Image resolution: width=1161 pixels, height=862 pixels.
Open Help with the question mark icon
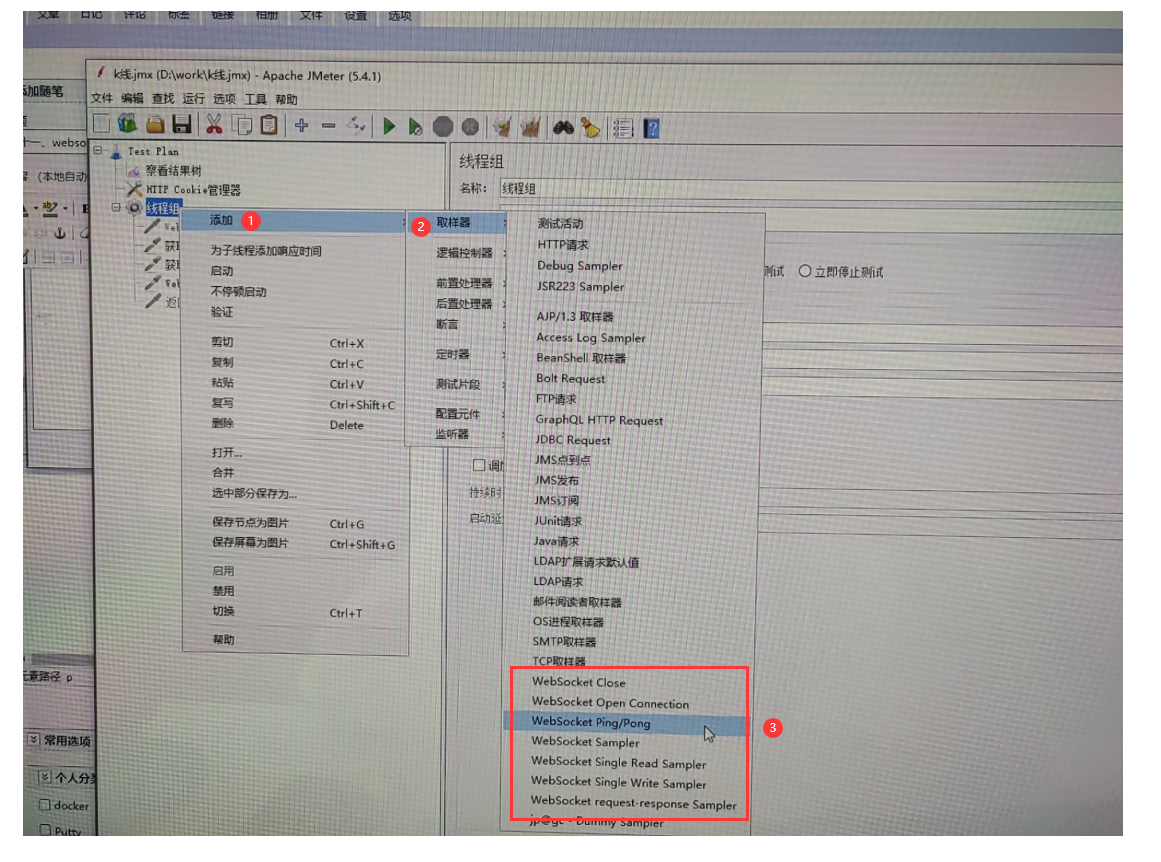tap(652, 129)
